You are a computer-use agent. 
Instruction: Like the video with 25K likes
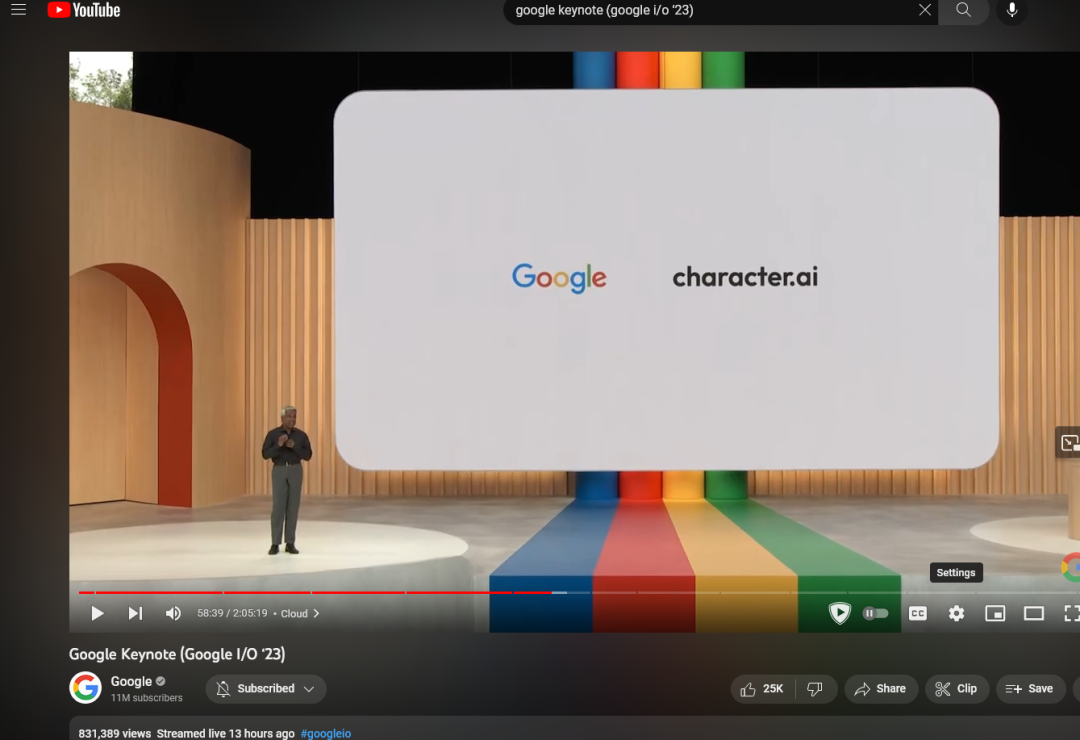click(762, 688)
